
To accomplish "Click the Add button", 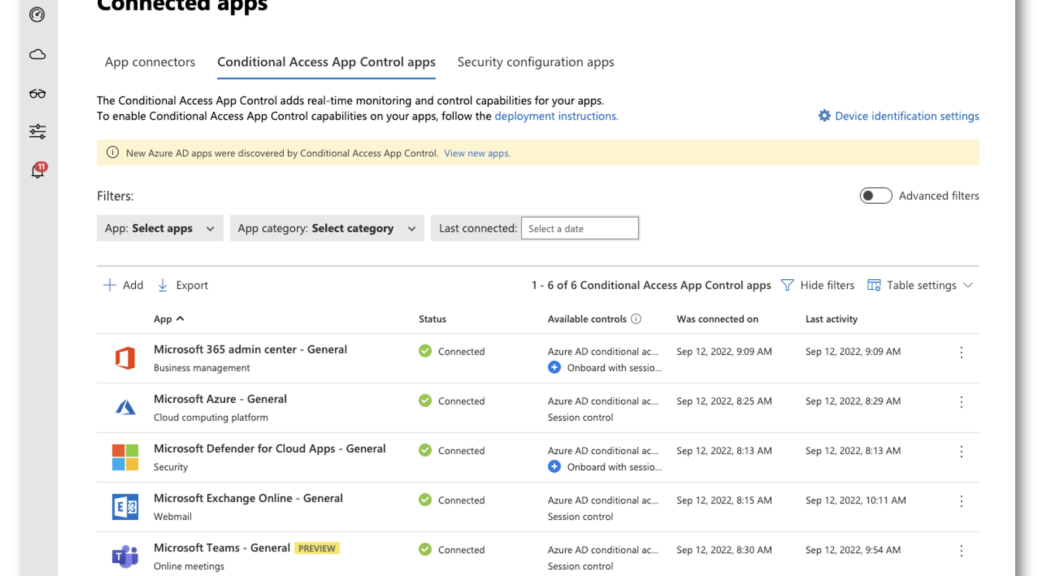I will [123, 285].
